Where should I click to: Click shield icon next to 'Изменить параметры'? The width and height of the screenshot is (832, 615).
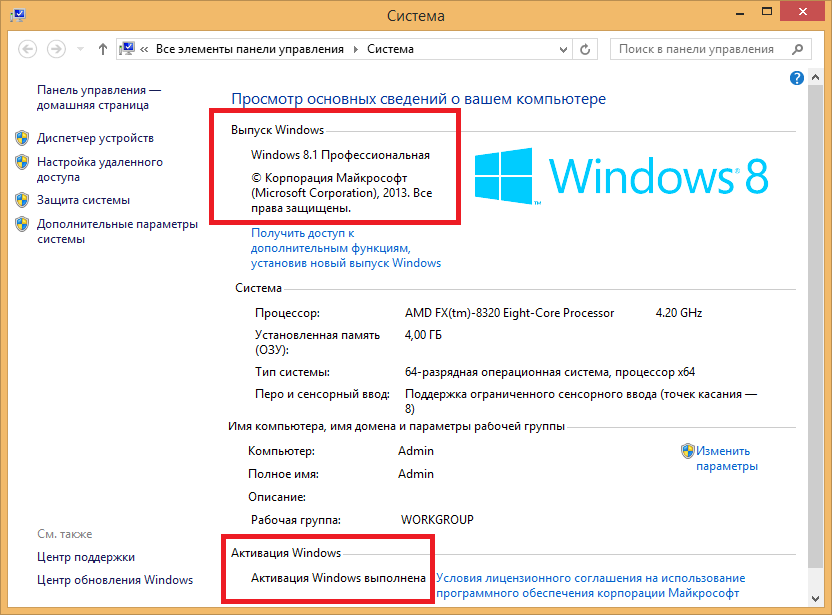pyautogui.click(x=688, y=451)
